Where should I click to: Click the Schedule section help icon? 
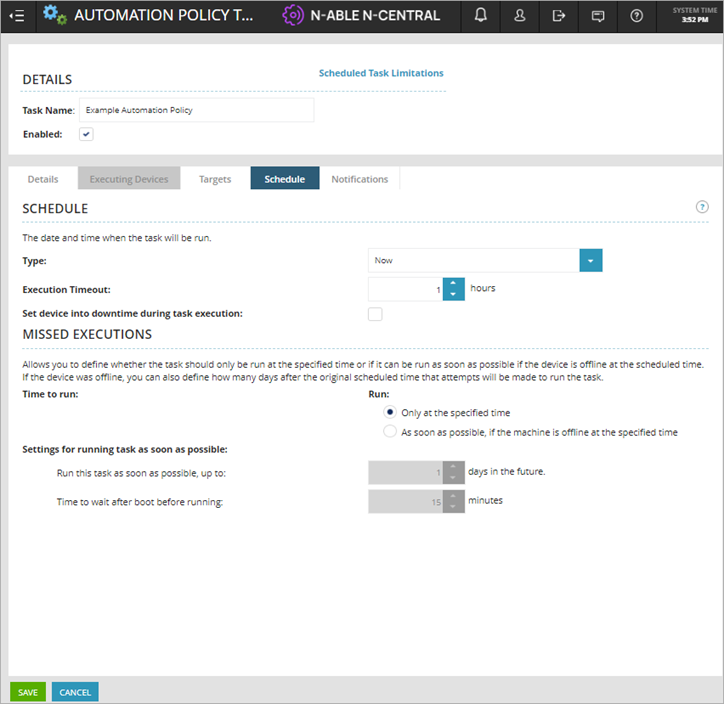point(702,207)
